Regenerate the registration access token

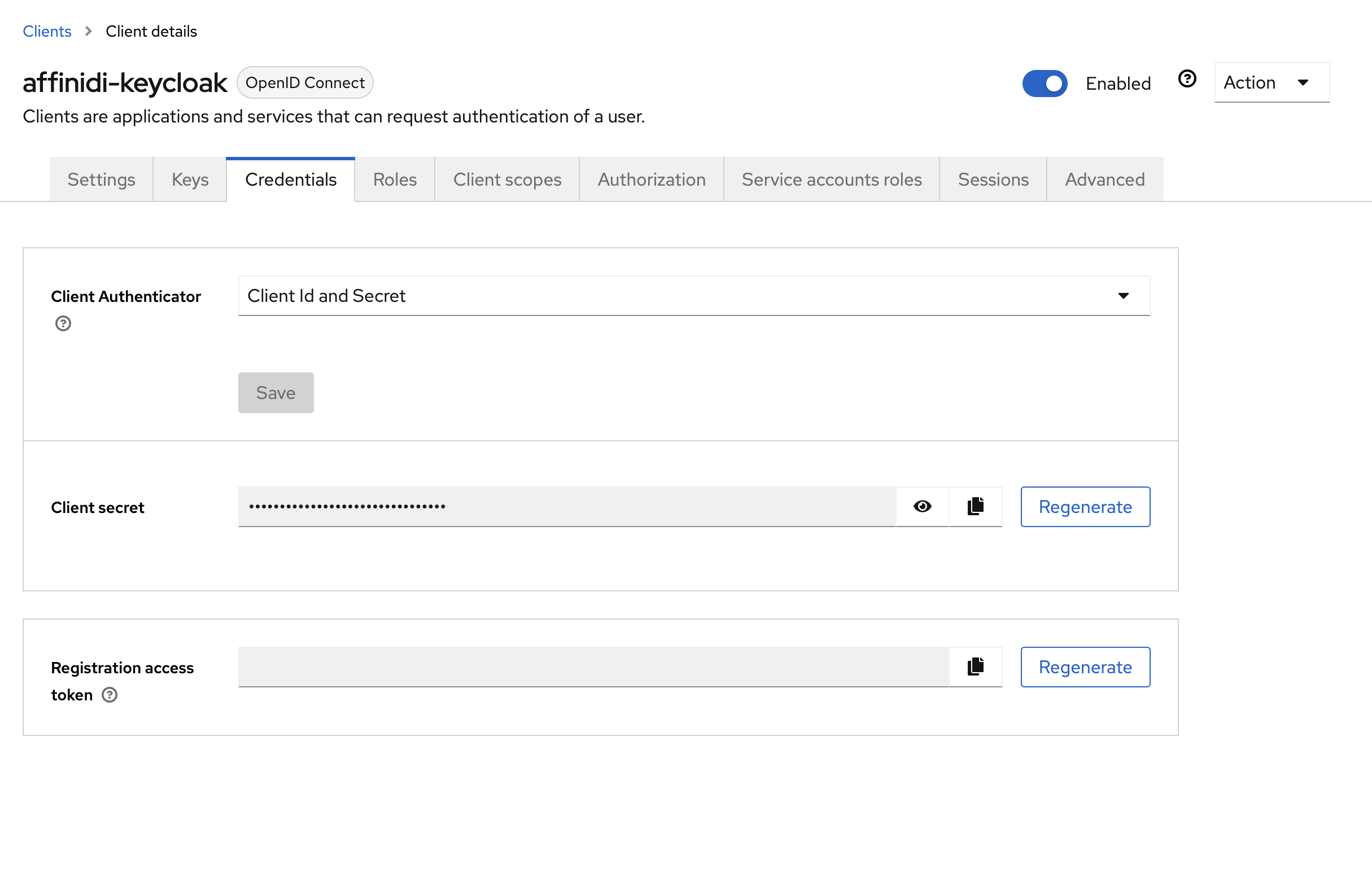[x=1085, y=666]
